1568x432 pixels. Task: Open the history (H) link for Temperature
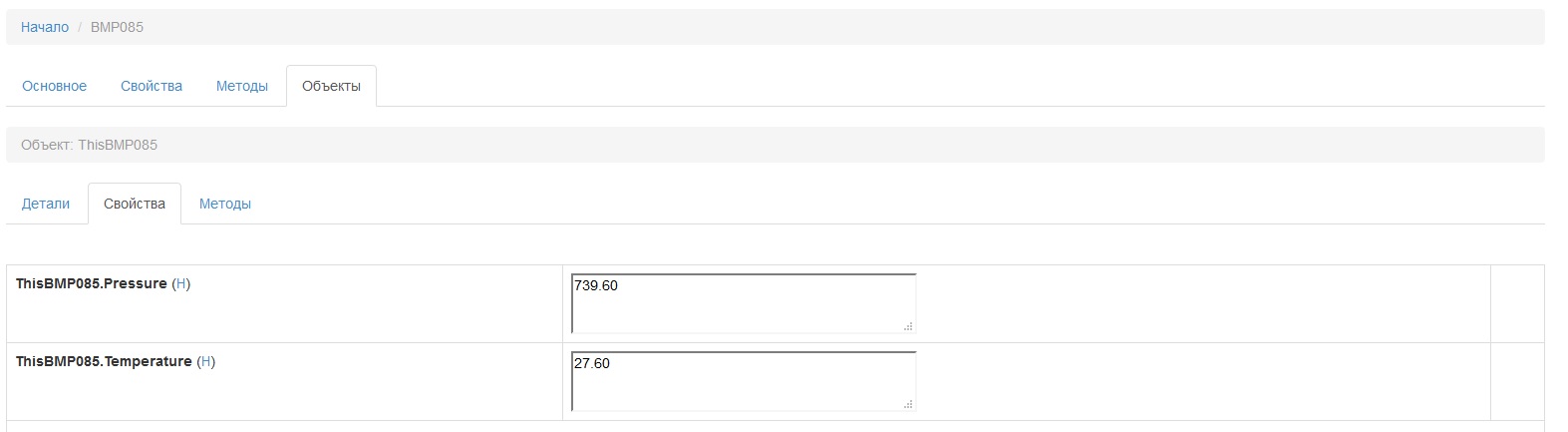coord(206,361)
